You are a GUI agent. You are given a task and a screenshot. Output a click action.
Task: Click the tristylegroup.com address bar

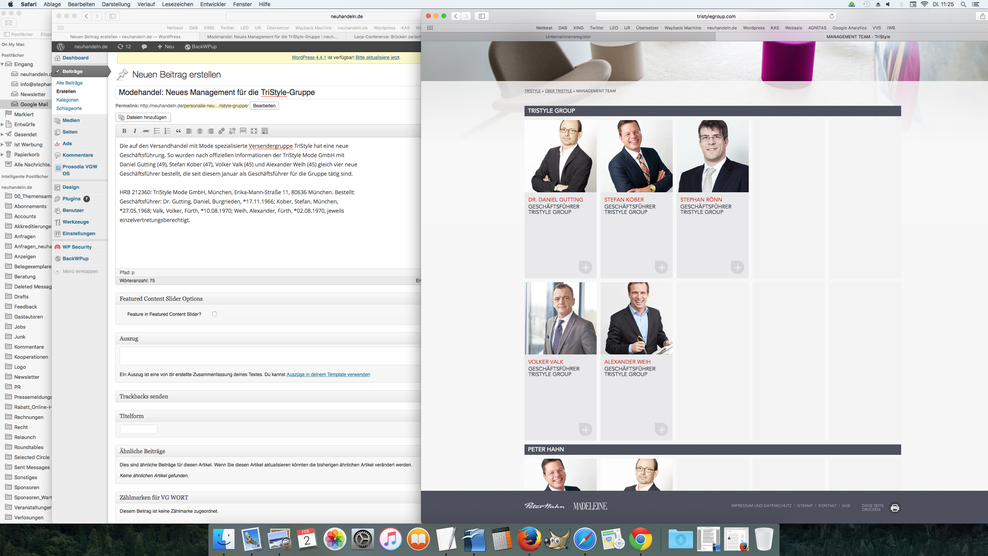(716, 16)
